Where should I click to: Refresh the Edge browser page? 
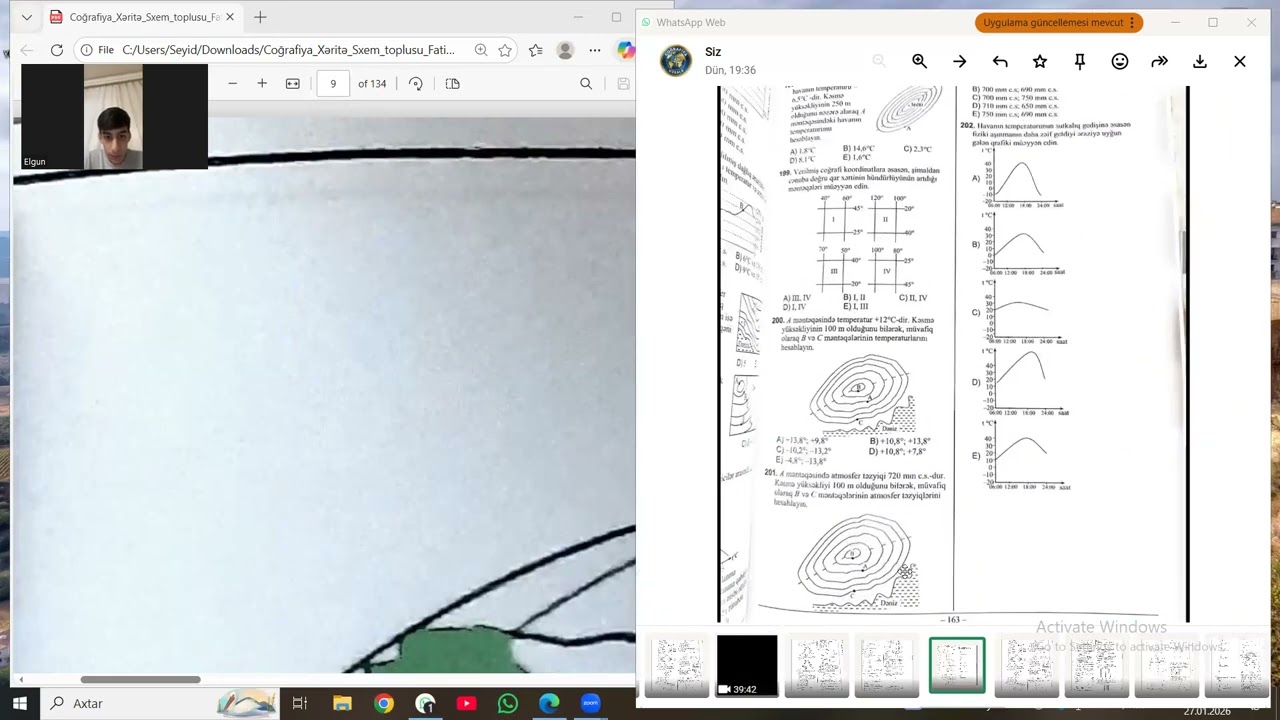pos(57,50)
